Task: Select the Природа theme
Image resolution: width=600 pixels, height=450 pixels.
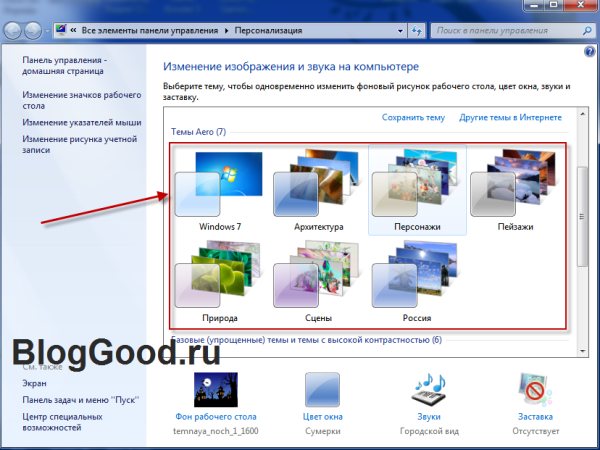Action: tap(220, 282)
